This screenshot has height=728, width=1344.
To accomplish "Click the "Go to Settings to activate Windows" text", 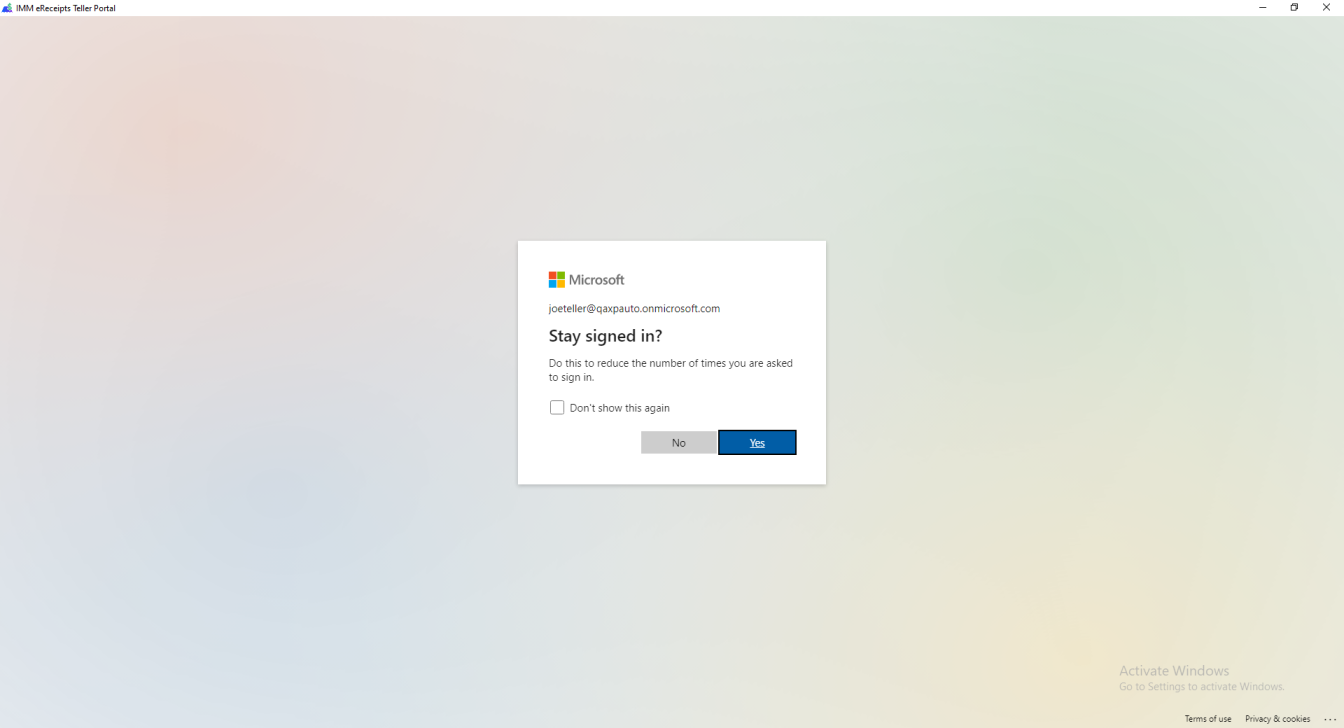I will point(1202,687).
